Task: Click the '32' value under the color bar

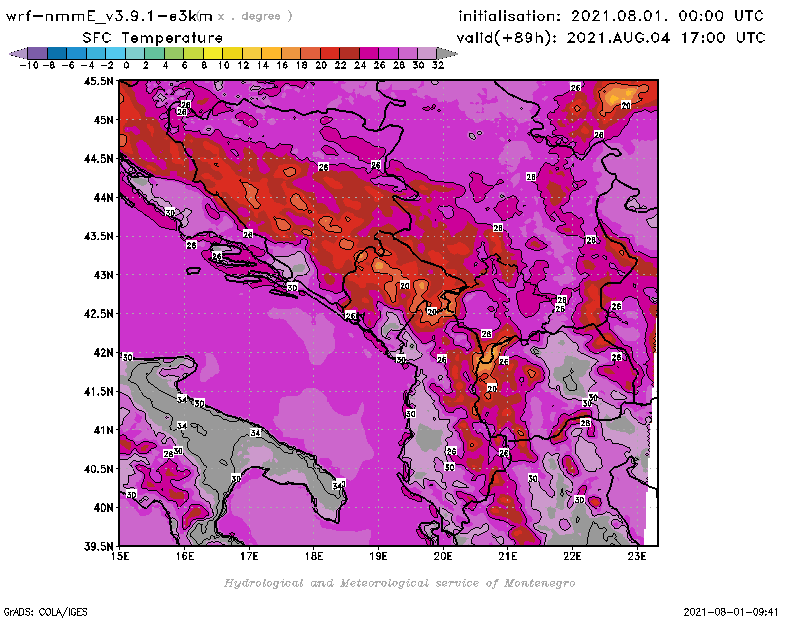Action: pyautogui.click(x=438, y=65)
